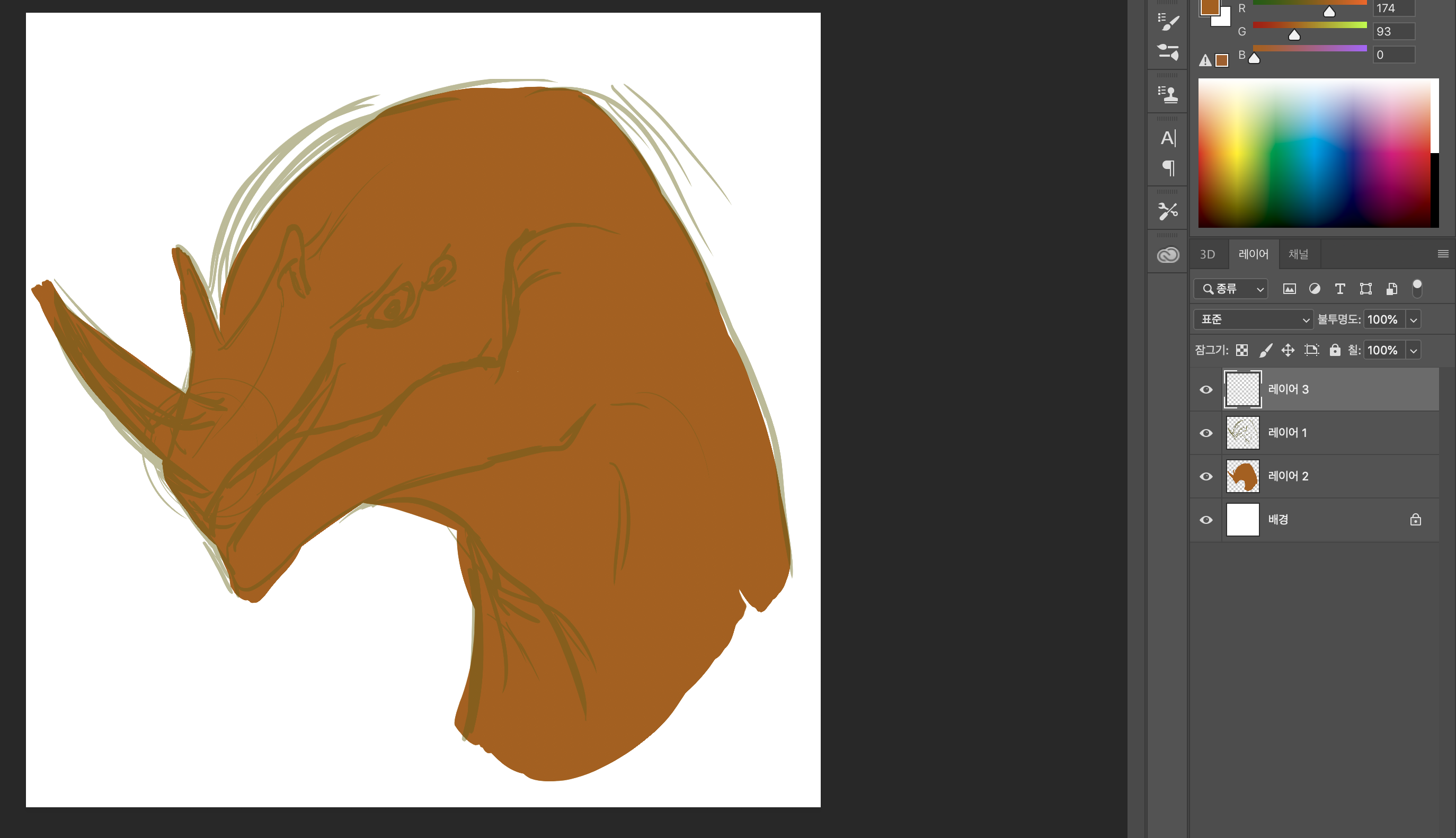This screenshot has height=838, width=1456.
Task: Select the 레이어 1 layer thumbnail
Action: click(1242, 433)
